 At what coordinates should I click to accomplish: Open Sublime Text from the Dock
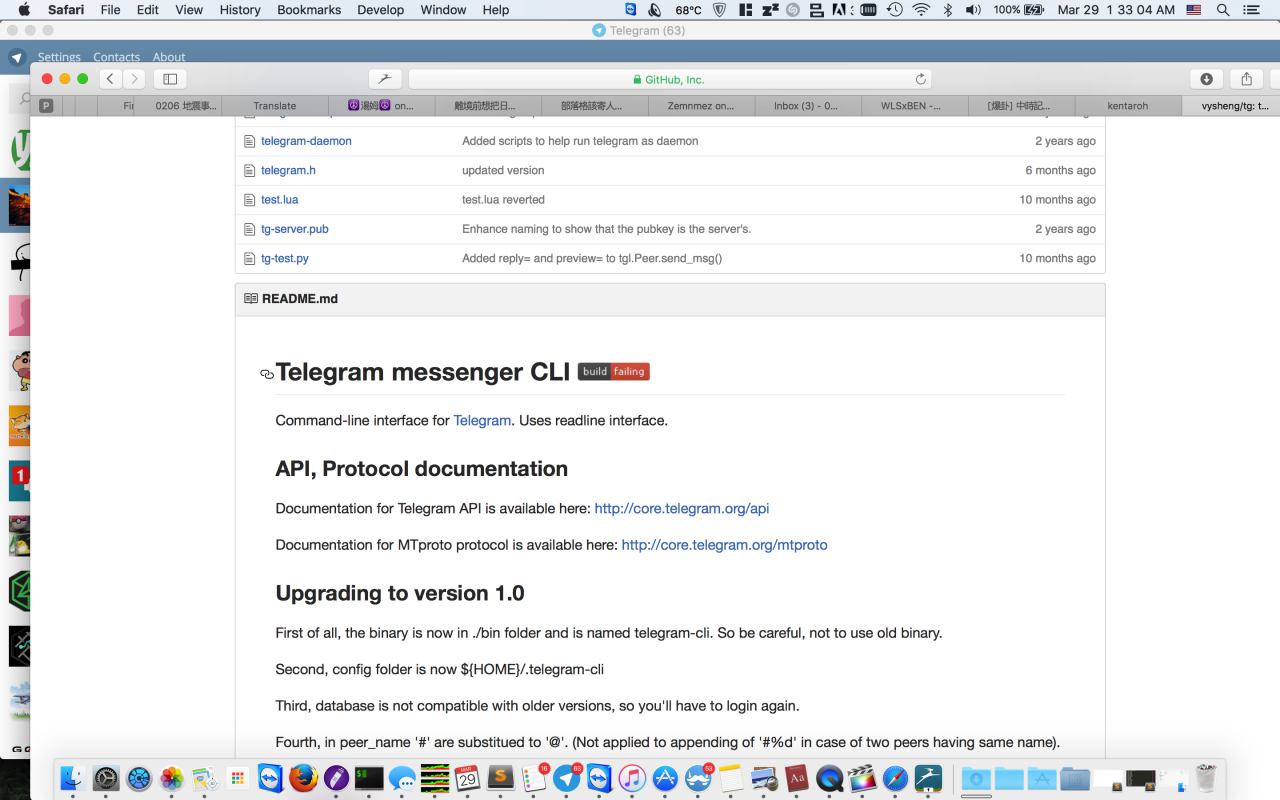point(500,778)
